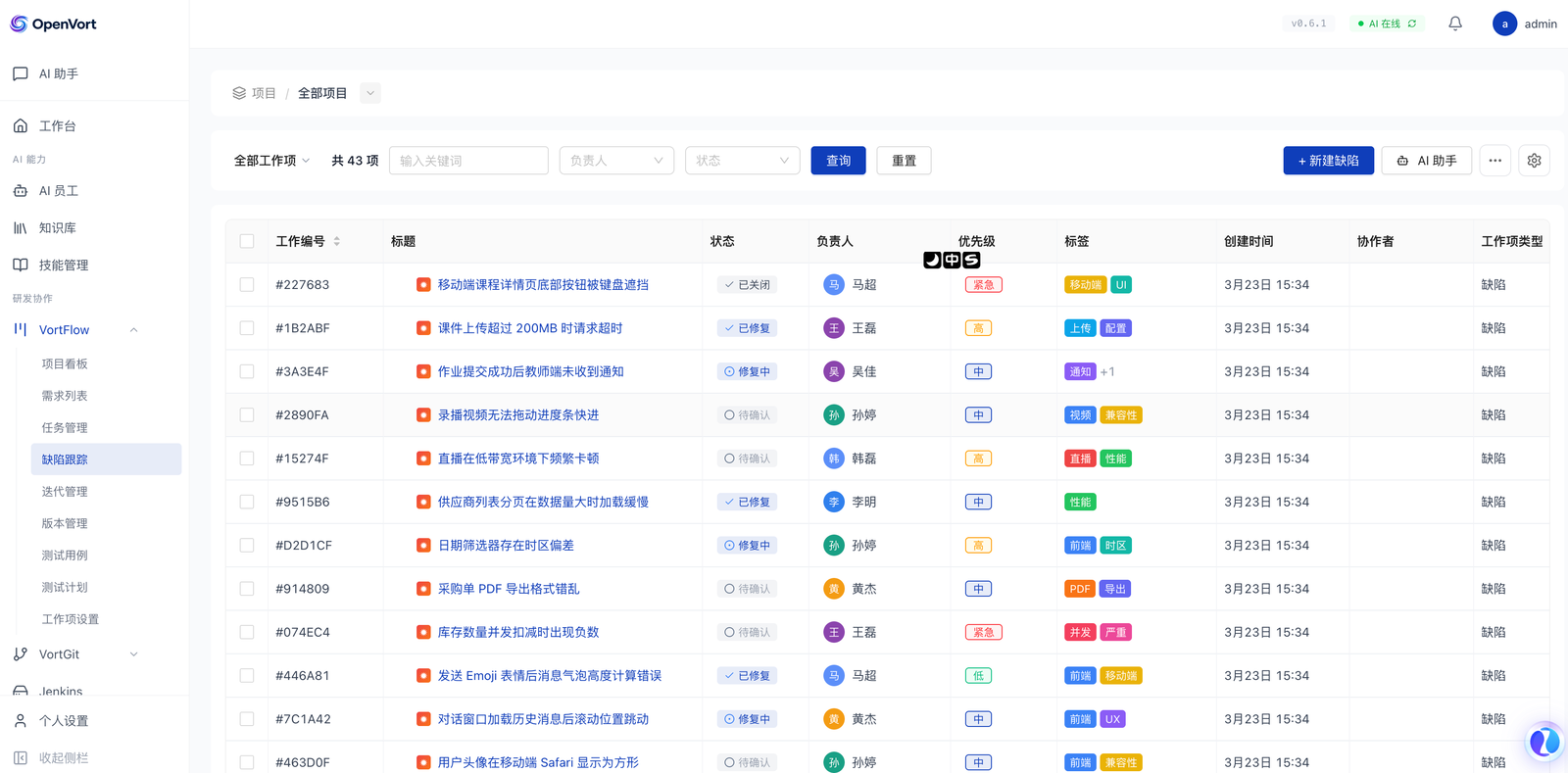1568x773 pixels.
Task: Open the more options ellipsis button
Action: click(1494, 161)
